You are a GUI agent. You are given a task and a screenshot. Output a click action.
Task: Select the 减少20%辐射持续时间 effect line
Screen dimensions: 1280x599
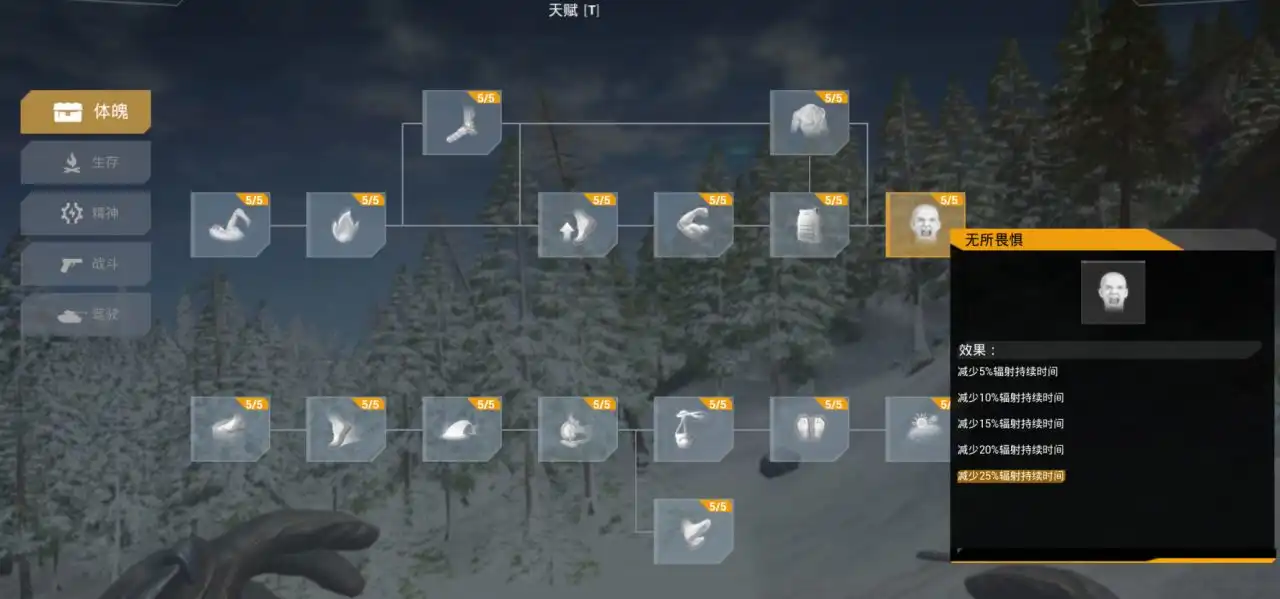pos(1010,450)
